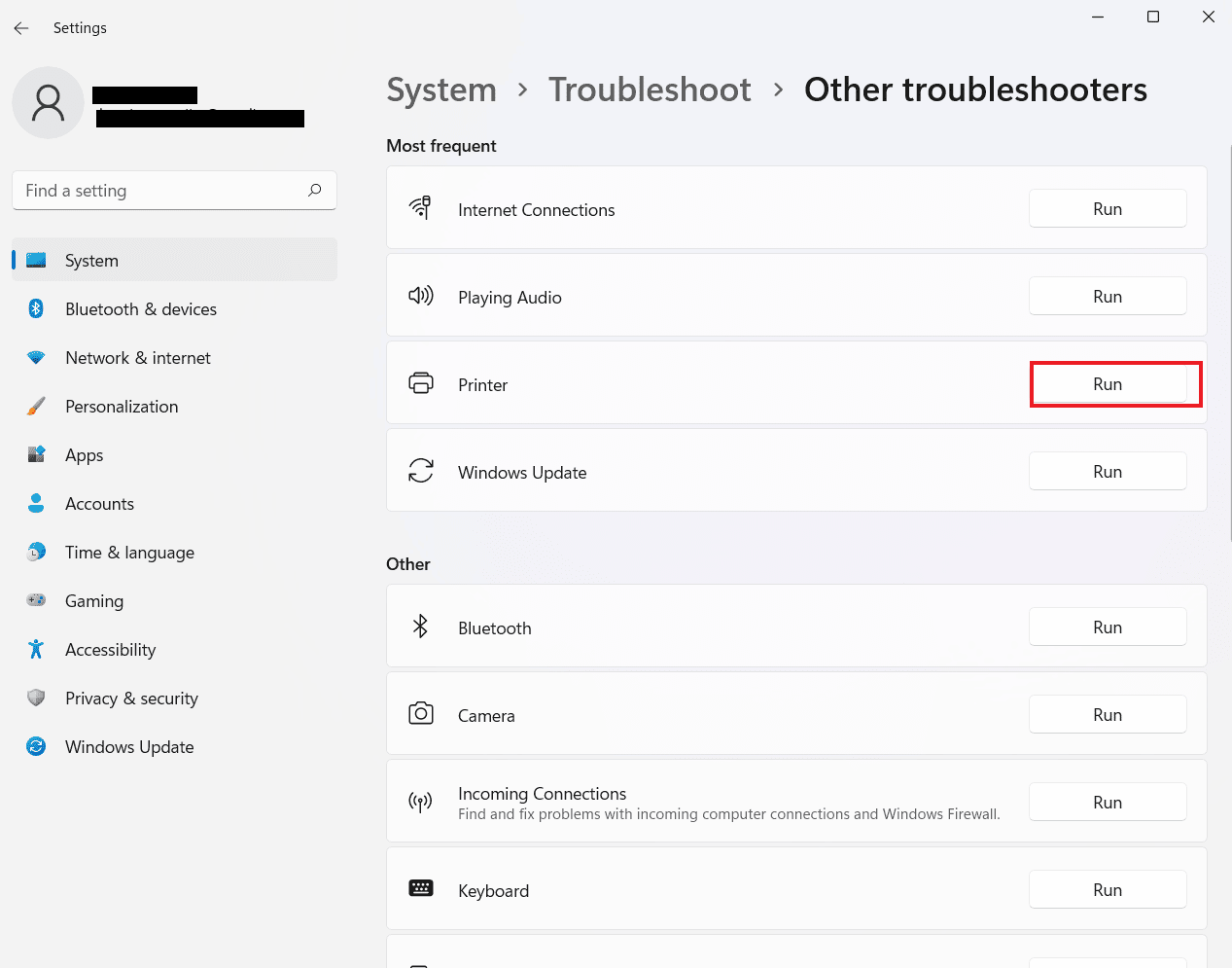Click the Windows Update sidebar icon
The image size is (1232, 968).
36,746
